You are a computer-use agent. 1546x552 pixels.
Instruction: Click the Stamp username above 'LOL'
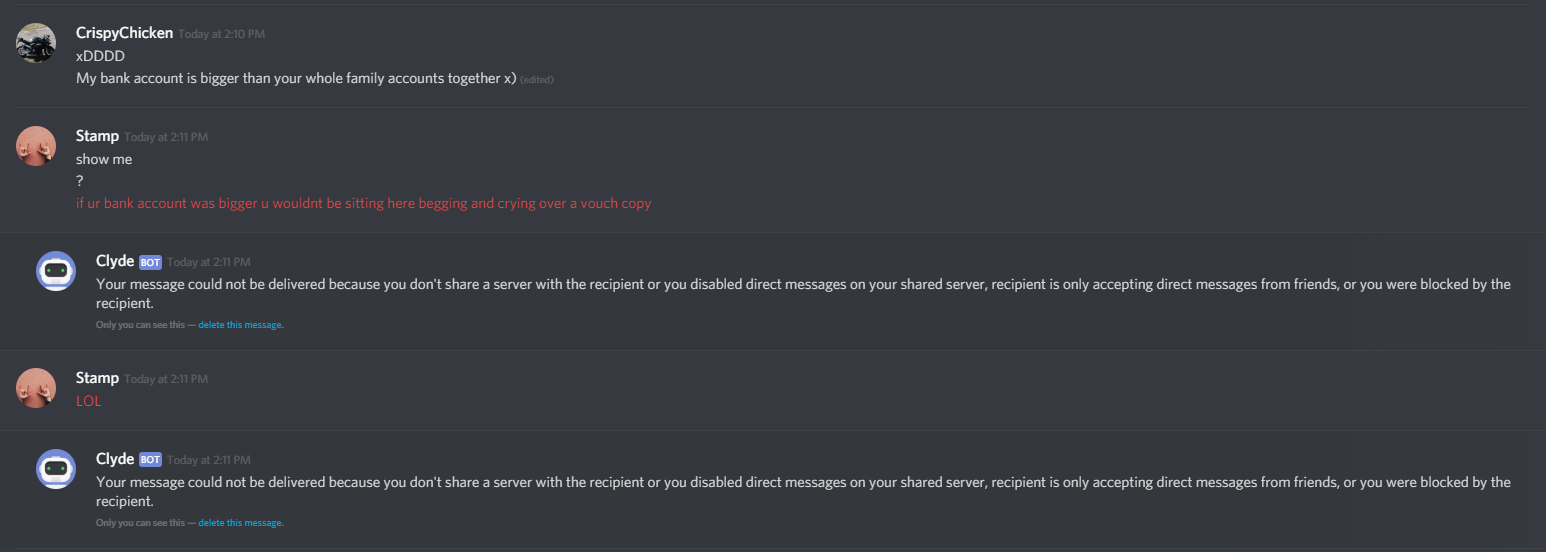pyautogui.click(x=97, y=378)
